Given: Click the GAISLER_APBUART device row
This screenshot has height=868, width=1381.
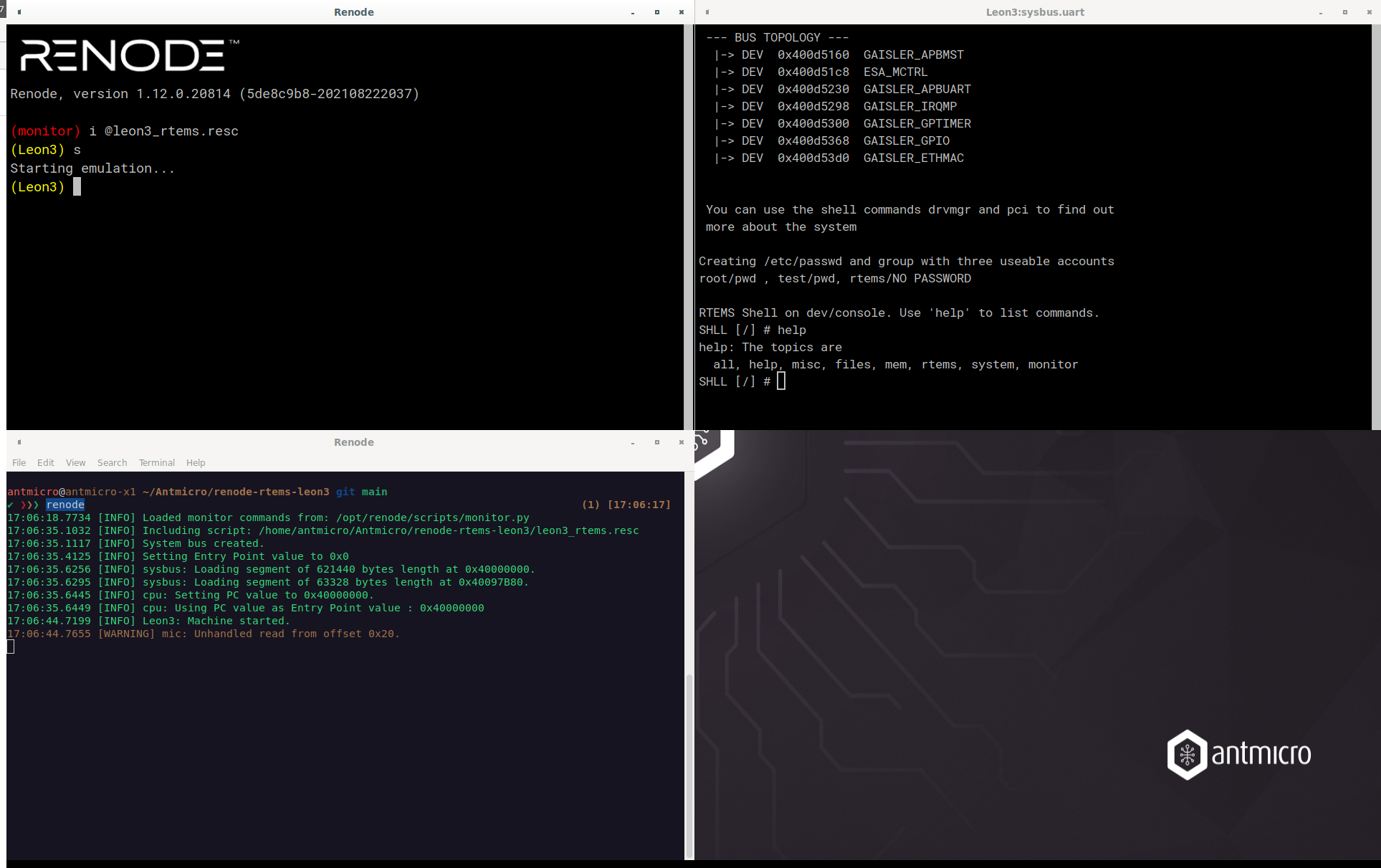Looking at the screenshot, I should 842,90.
